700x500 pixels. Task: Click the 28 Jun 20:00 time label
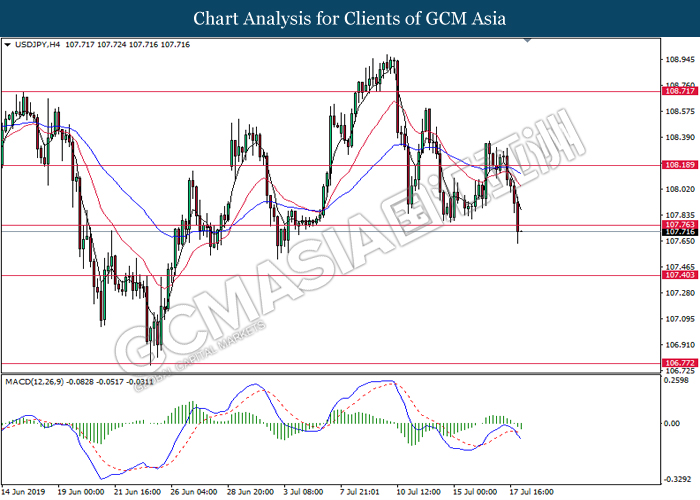[250, 492]
